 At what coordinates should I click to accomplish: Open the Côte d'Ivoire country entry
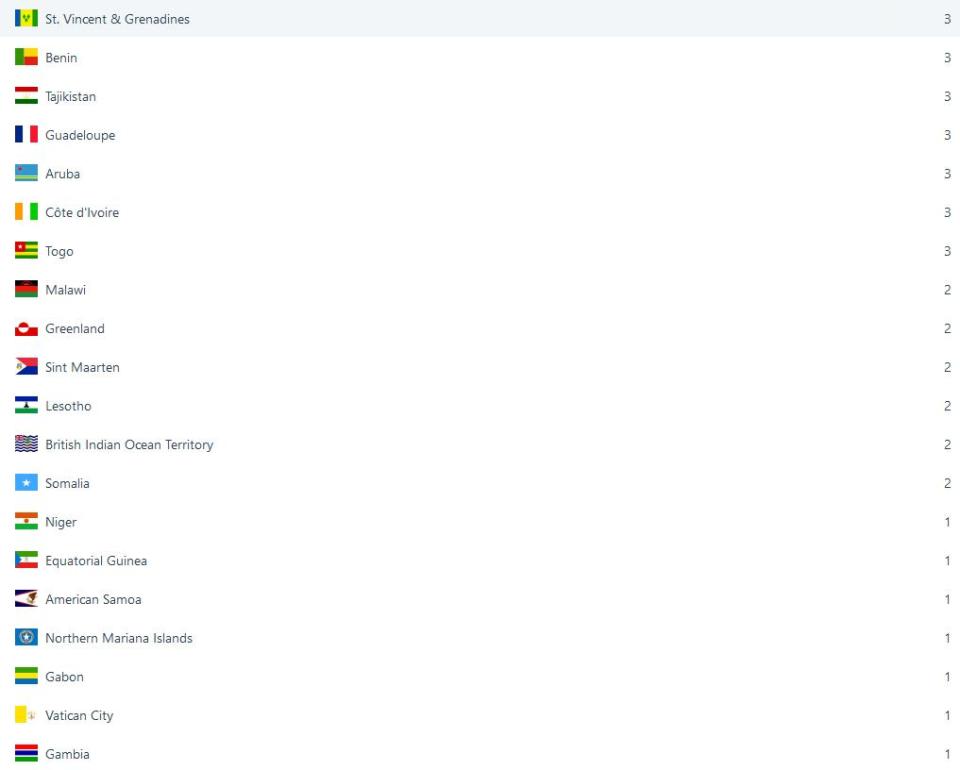tap(82, 213)
